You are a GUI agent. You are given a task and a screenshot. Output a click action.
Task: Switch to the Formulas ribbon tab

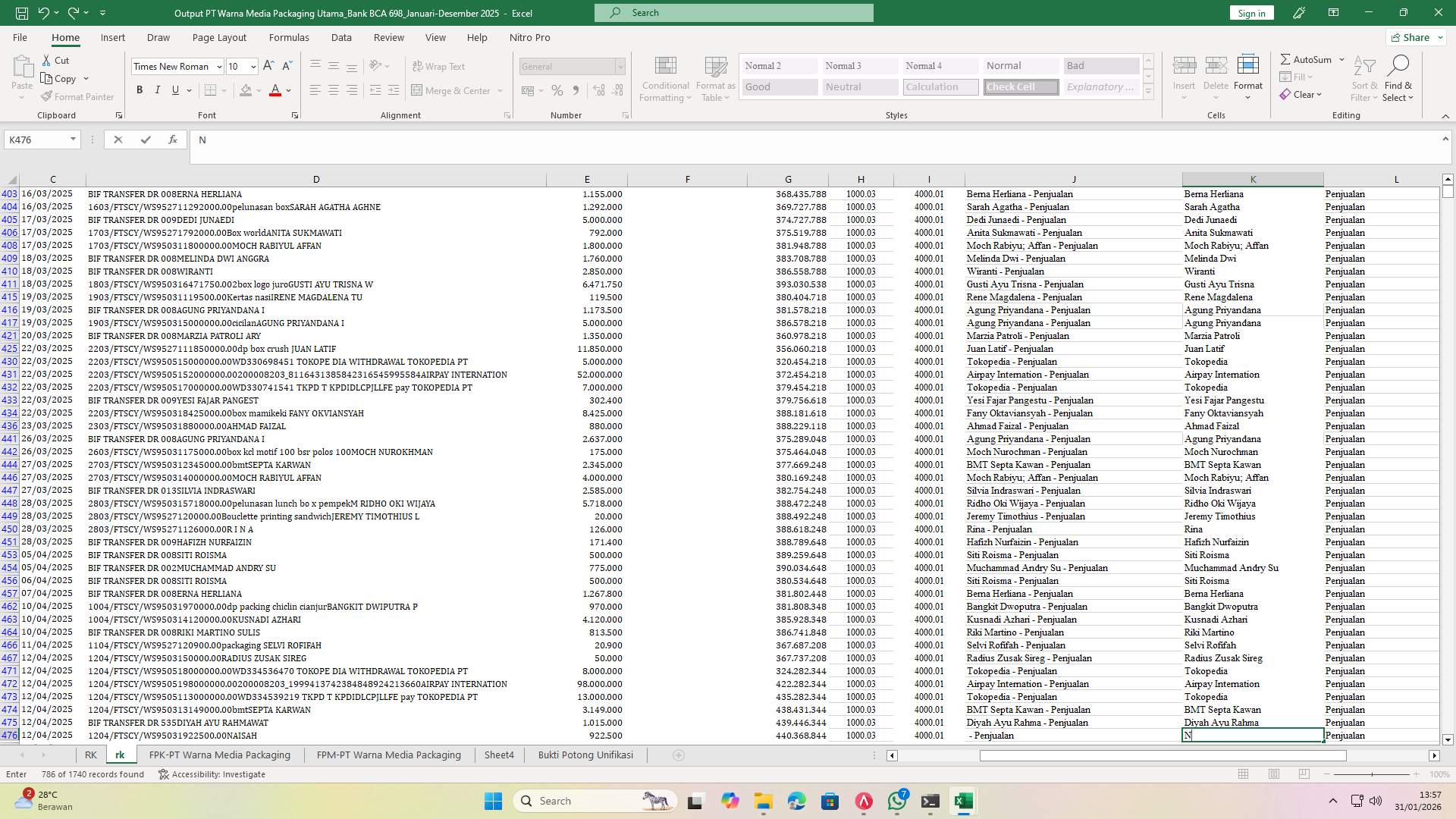[x=289, y=37]
